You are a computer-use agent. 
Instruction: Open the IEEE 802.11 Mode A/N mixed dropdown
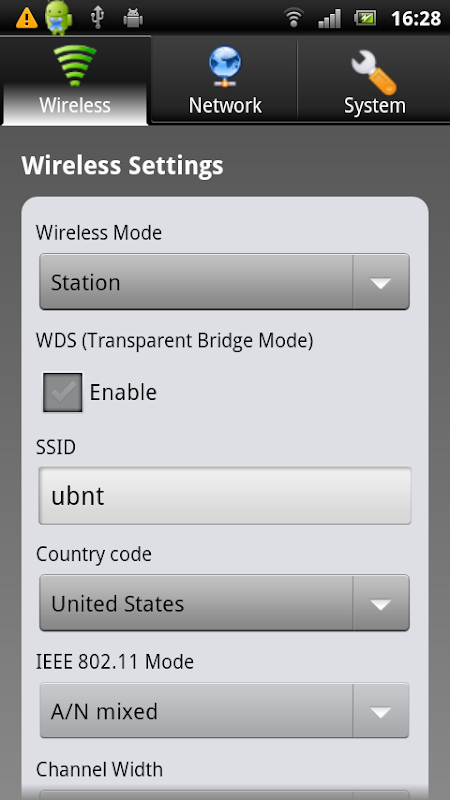tap(224, 711)
